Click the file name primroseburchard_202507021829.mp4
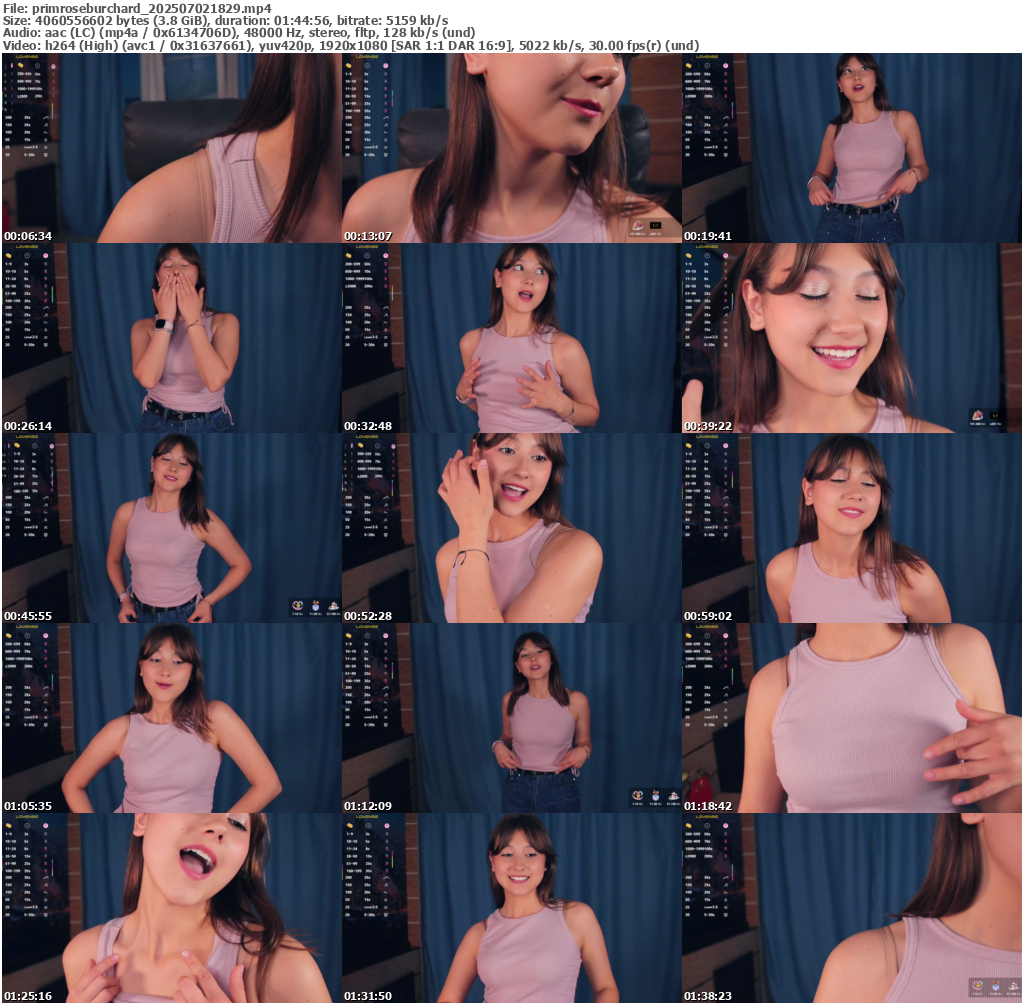 (x=152, y=8)
